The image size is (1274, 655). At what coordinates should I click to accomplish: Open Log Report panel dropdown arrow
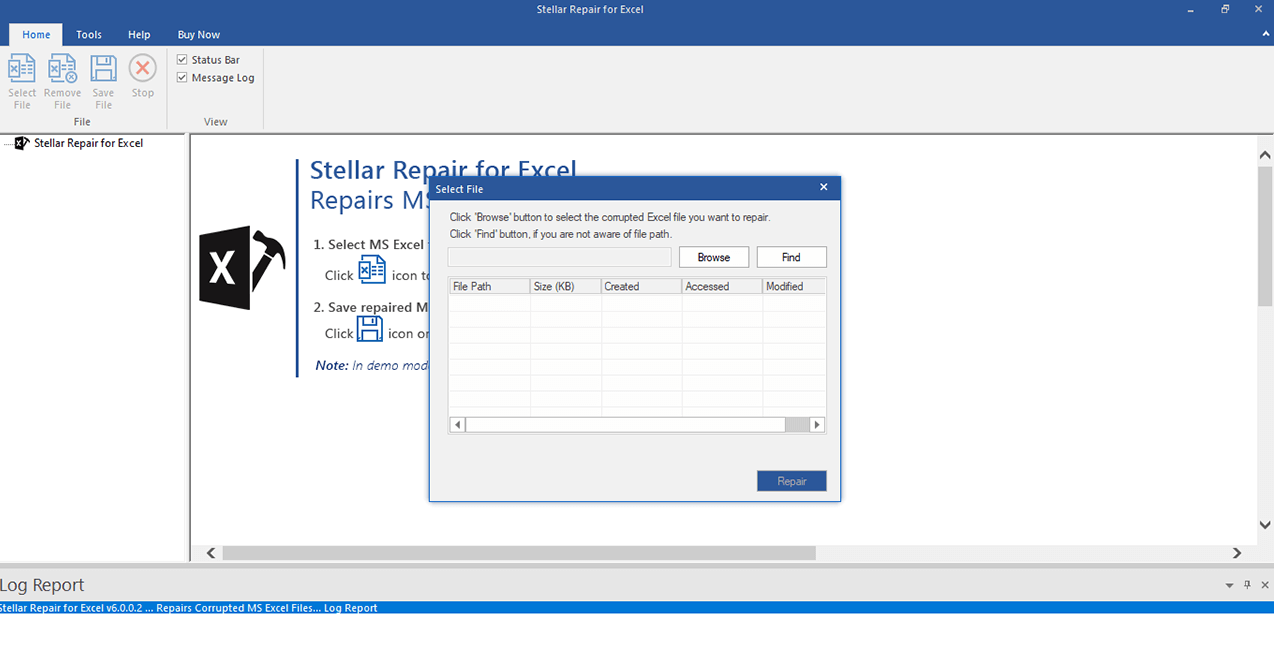tap(1229, 585)
